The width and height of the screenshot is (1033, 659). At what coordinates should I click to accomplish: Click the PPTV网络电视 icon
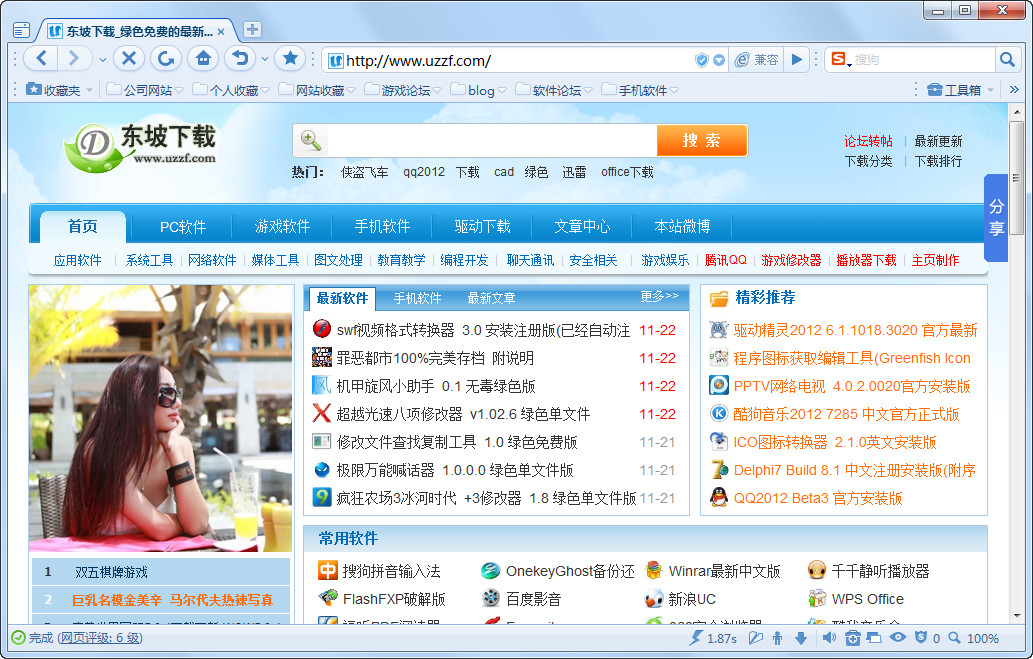point(719,386)
